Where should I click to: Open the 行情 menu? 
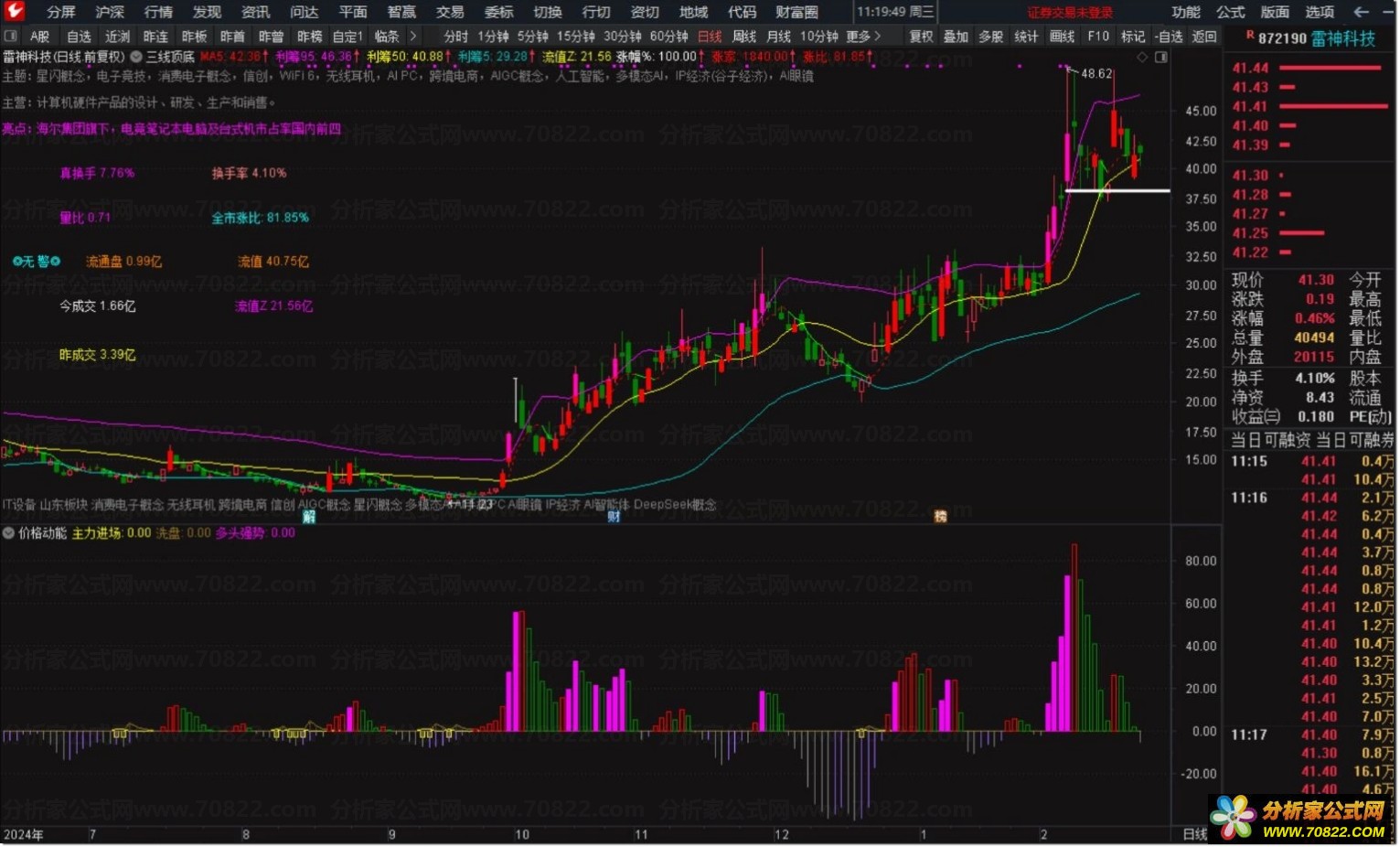(x=158, y=12)
